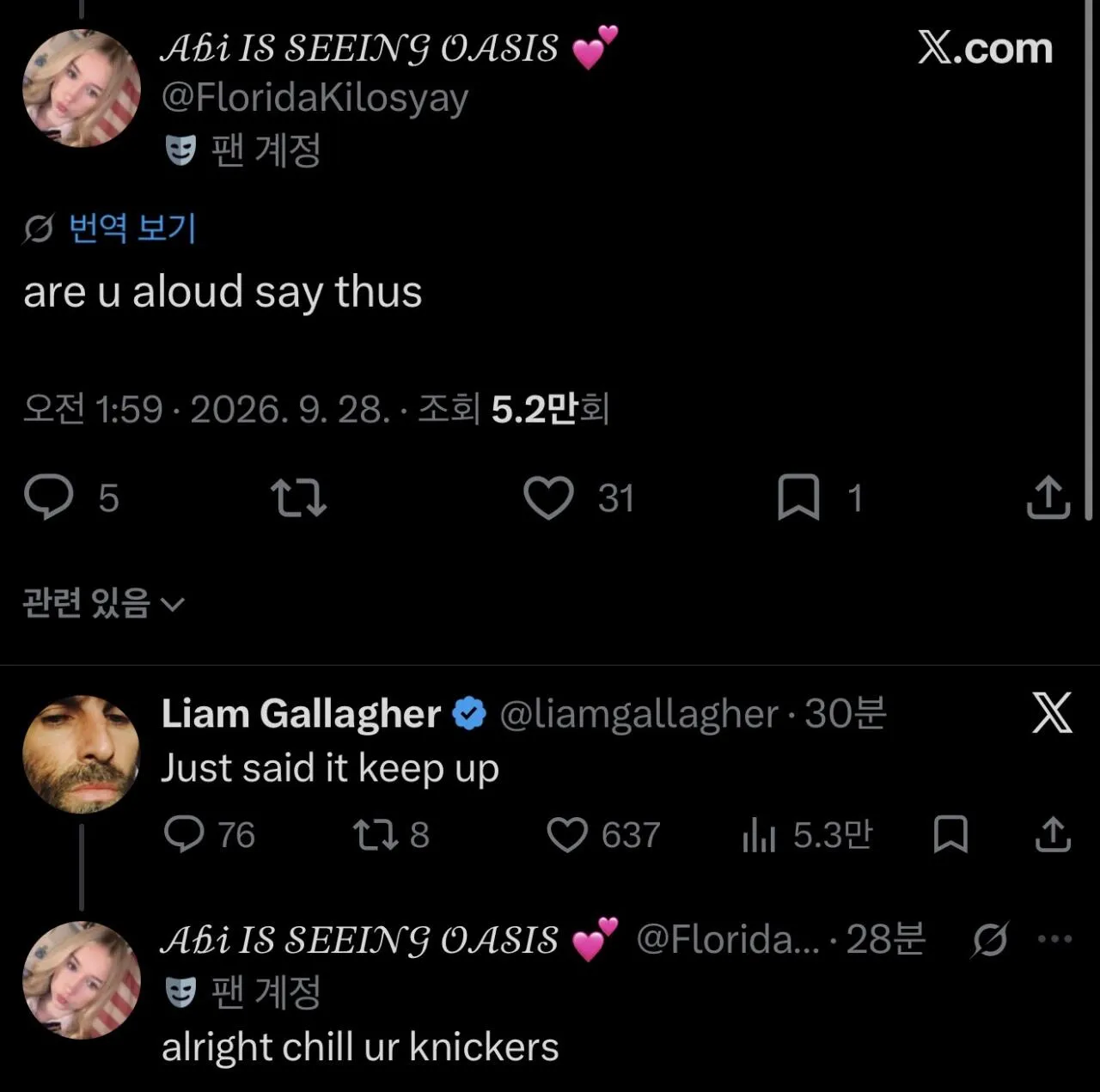The image size is (1100, 1092).
Task: Open three-dot menu on bottom reply
Action: 1054,939
